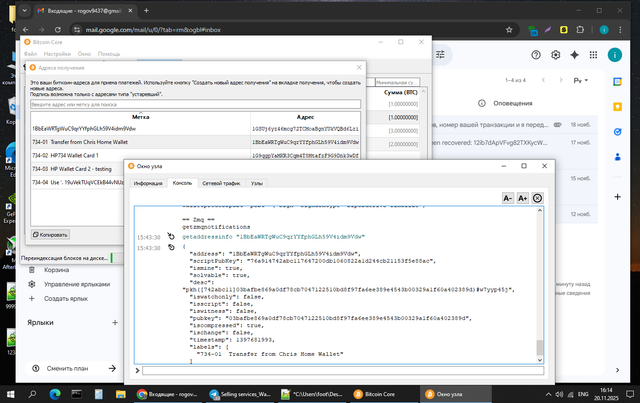This screenshot has height=403, width=640.
Task: Open File Explorer from taskbar
Action: (x=120, y=394)
